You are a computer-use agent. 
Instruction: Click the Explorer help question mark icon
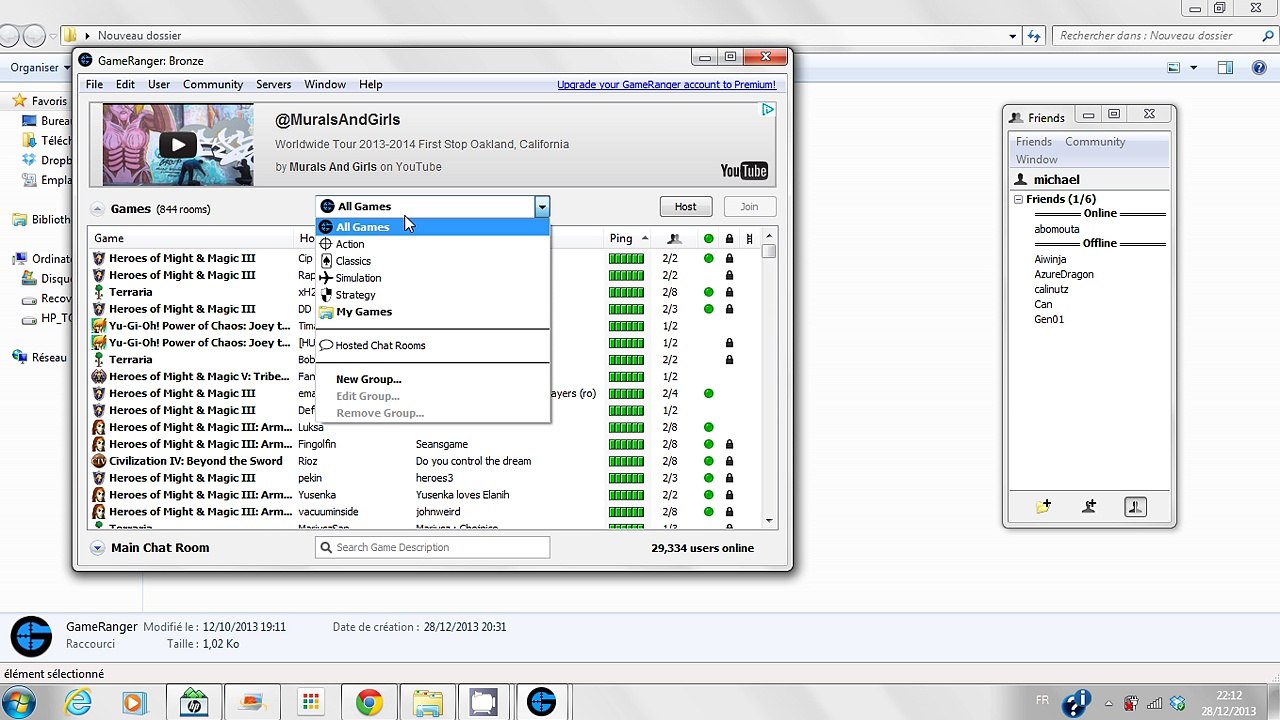[x=1261, y=68]
